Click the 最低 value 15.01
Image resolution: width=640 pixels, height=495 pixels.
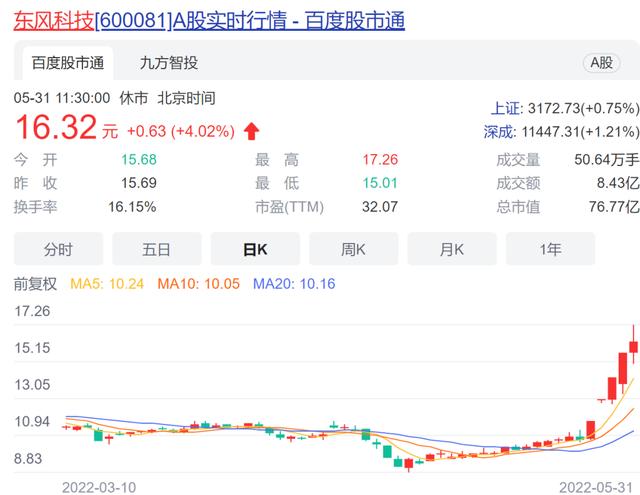pos(380,183)
